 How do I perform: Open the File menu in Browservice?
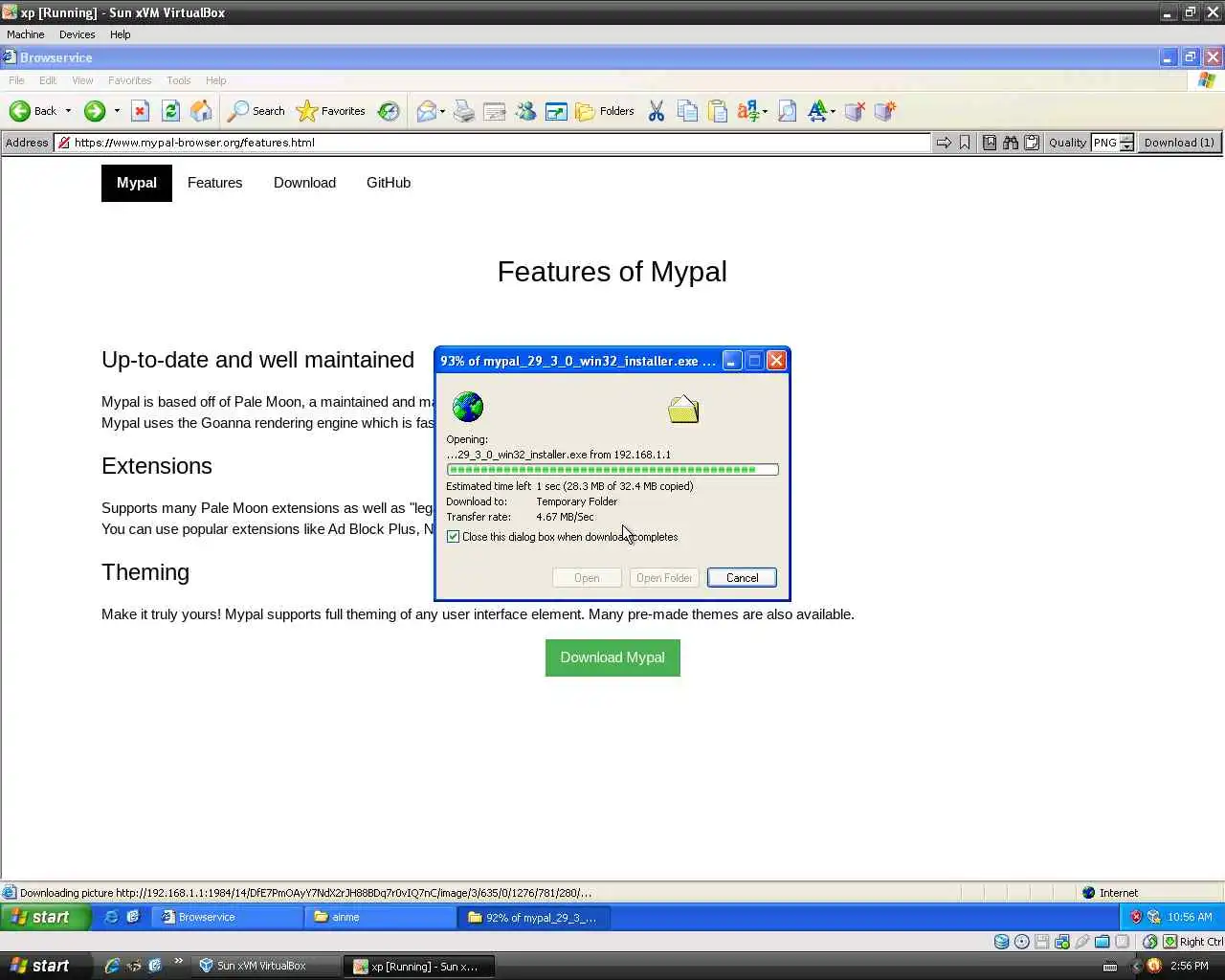tap(16, 80)
